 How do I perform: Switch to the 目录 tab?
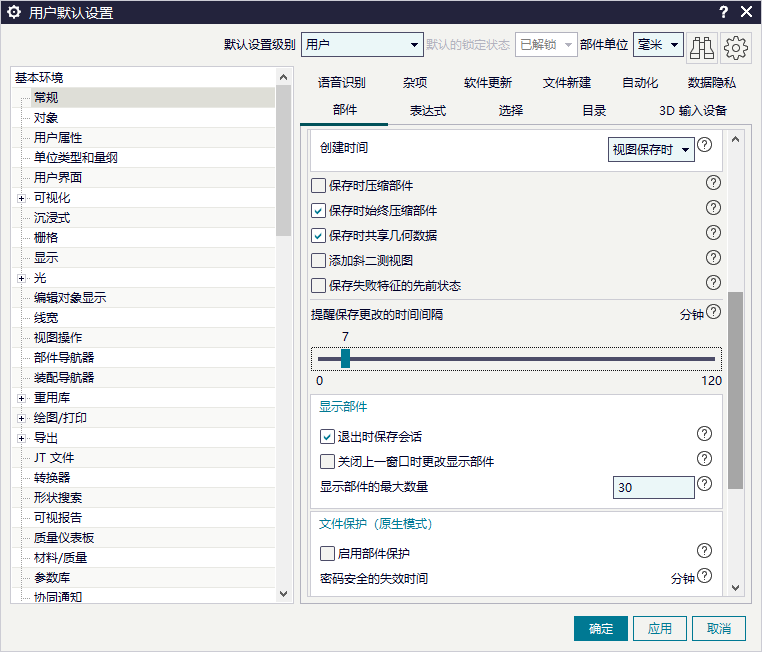[594, 111]
